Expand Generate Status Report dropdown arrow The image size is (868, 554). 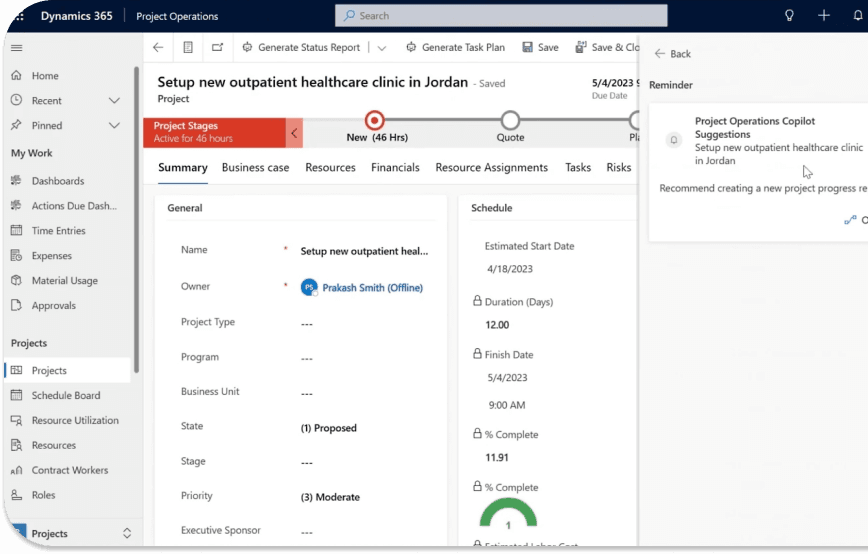pos(381,48)
